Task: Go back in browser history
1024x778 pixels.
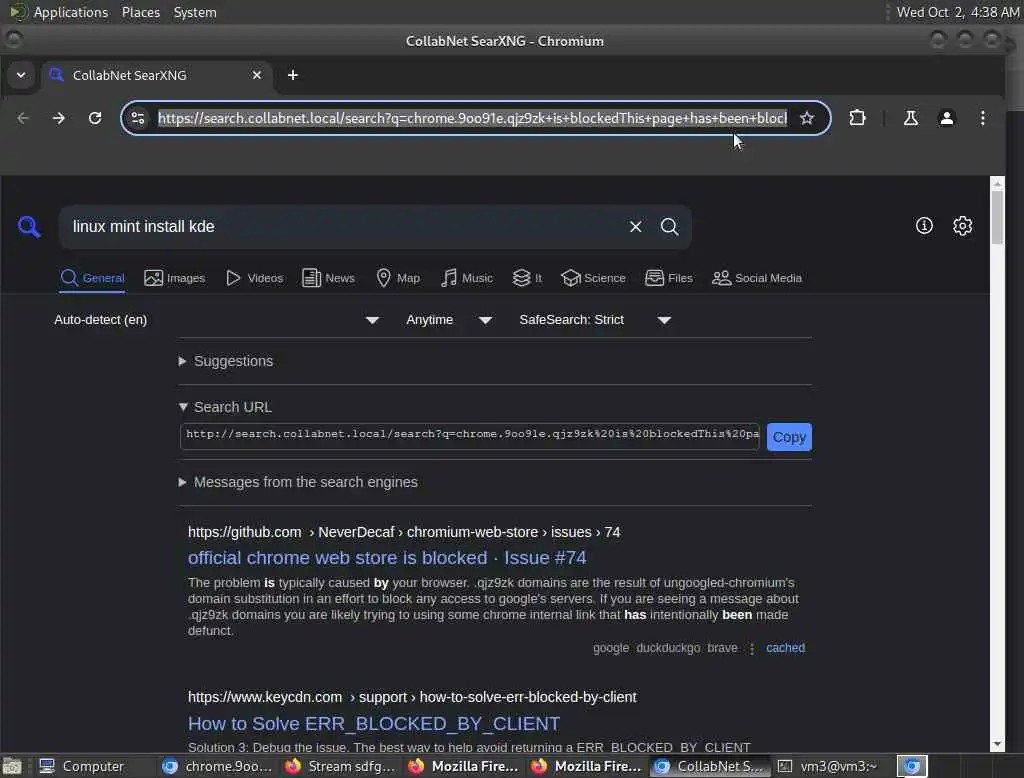Action: point(23,118)
